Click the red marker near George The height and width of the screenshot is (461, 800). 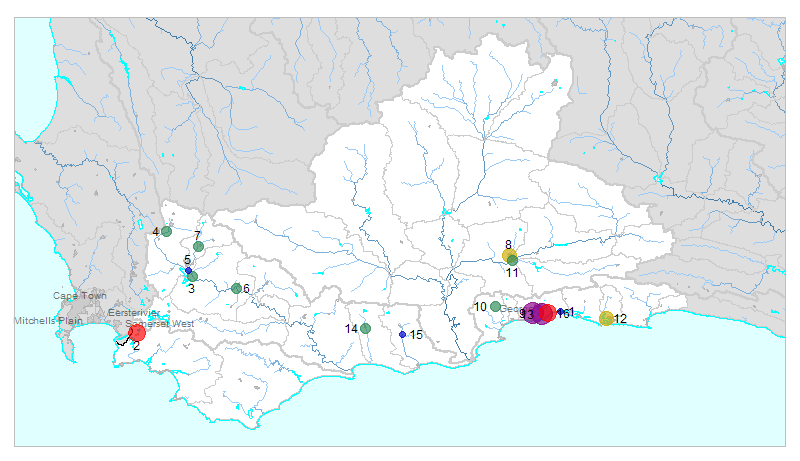point(547,313)
